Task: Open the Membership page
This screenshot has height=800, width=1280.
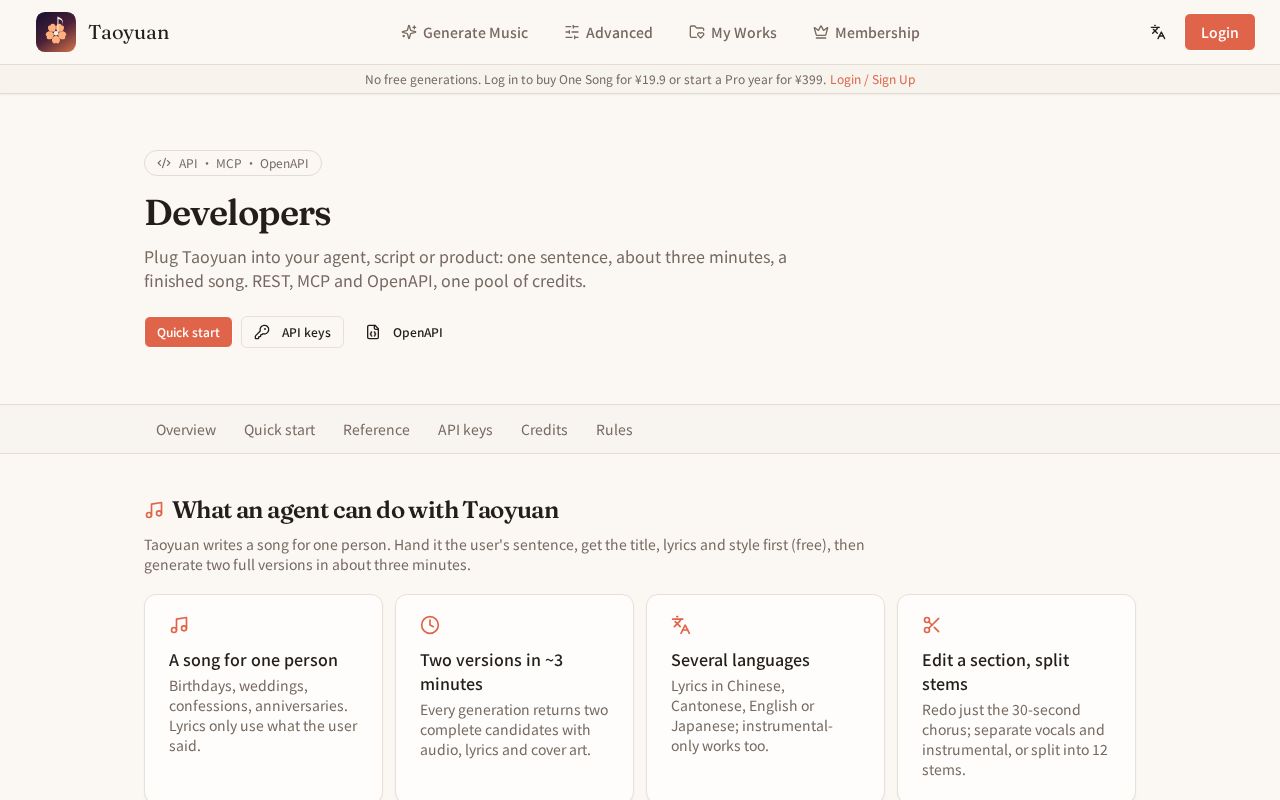Action: pyautogui.click(x=867, y=32)
